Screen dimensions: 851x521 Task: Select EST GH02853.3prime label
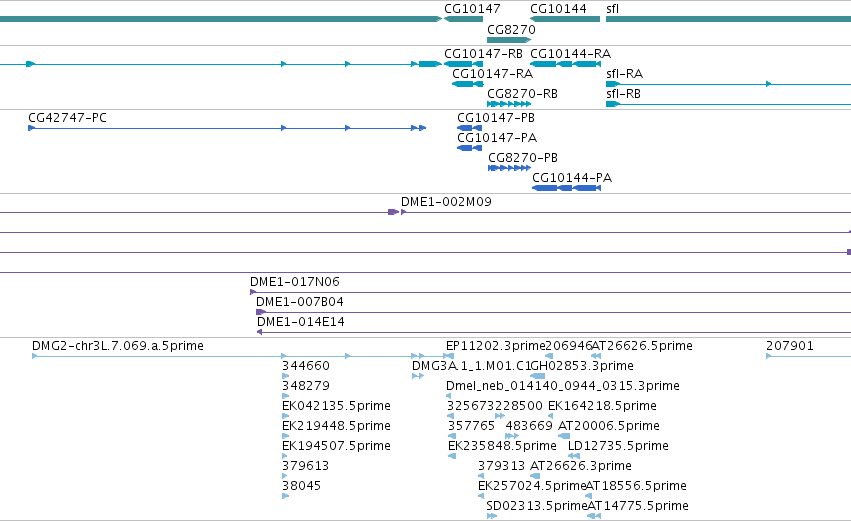pos(582,366)
